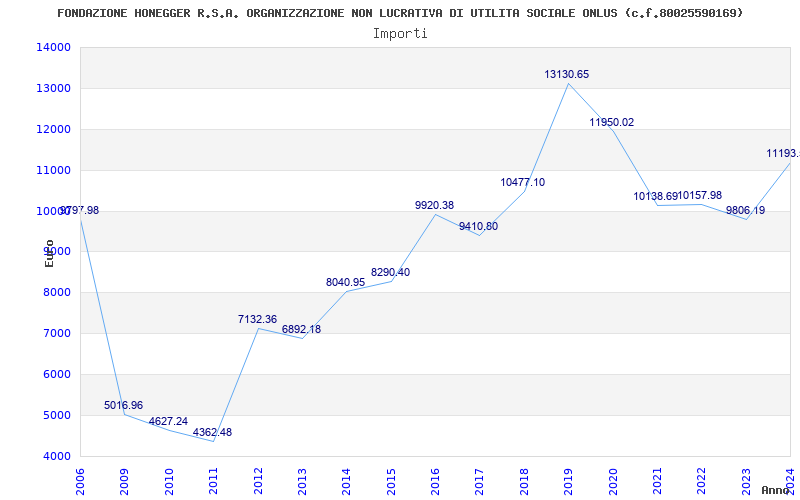This screenshot has width=800, height=500.
Task: Select the 10477.10 data label
Action: point(522,183)
